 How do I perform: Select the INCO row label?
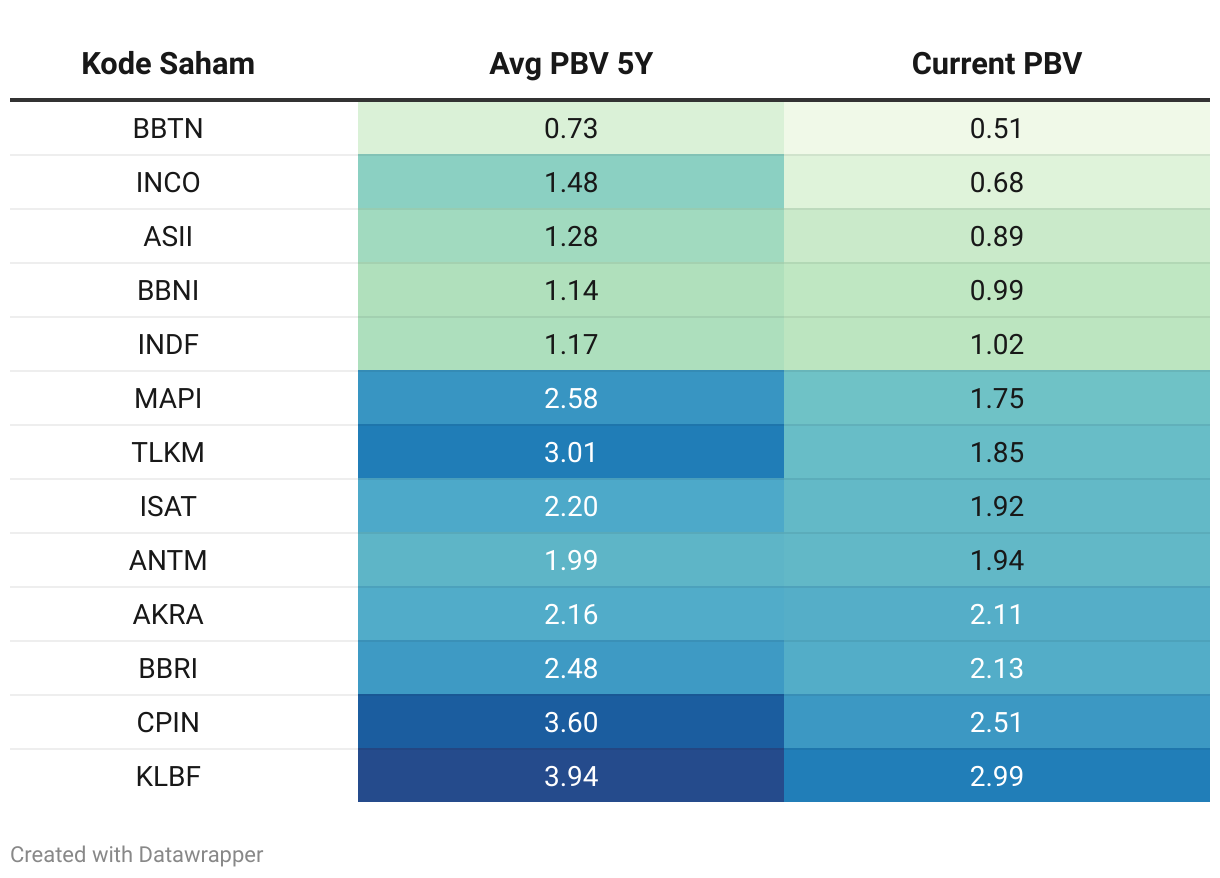pyautogui.click(x=168, y=183)
